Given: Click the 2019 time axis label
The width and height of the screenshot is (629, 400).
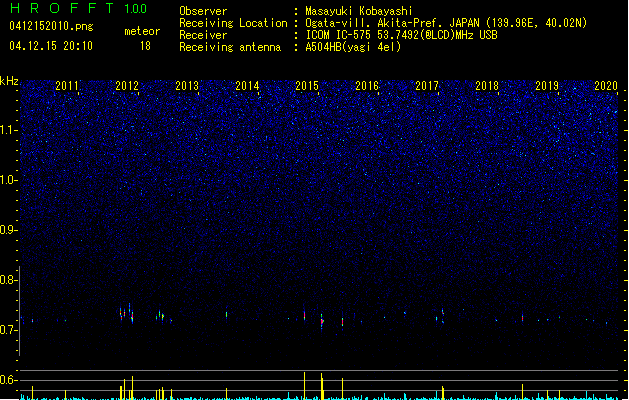Looking at the screenshot, I should click(x=547, y=86).
